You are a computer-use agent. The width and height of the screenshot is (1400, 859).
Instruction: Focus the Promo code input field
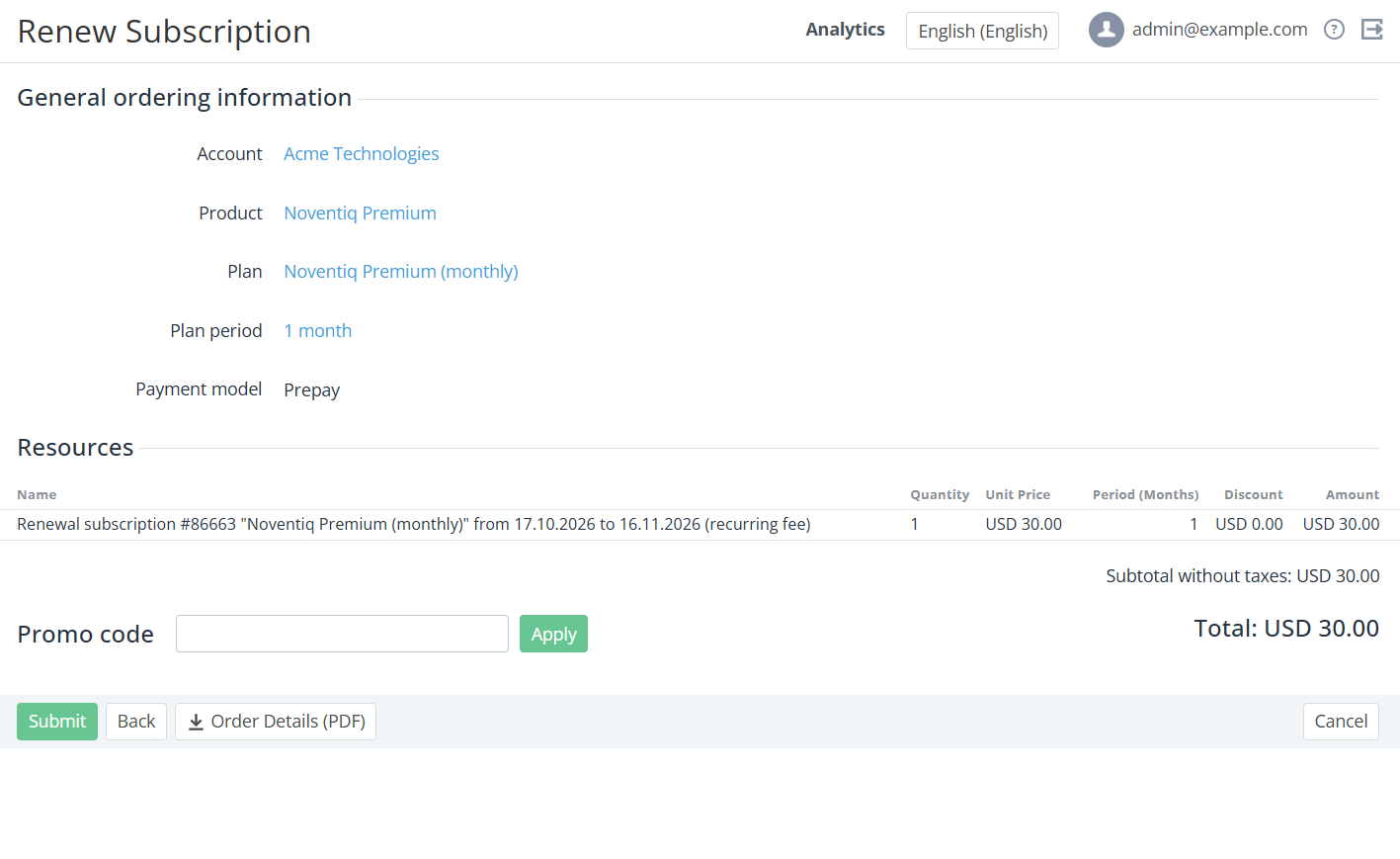pyautogui.click(x=342, y=634)
